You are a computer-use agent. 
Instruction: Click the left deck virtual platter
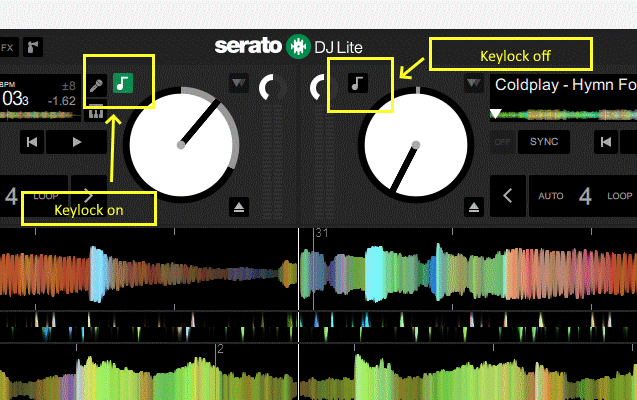click(181, 145)
